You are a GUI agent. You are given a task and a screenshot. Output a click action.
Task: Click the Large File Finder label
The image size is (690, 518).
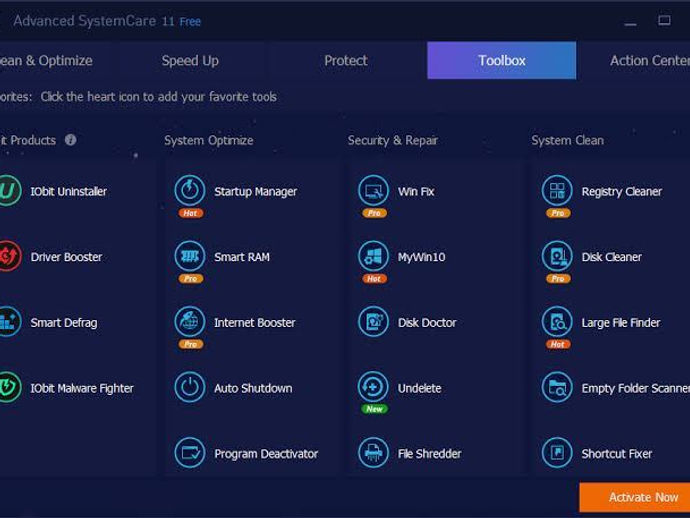click(620, 323)
